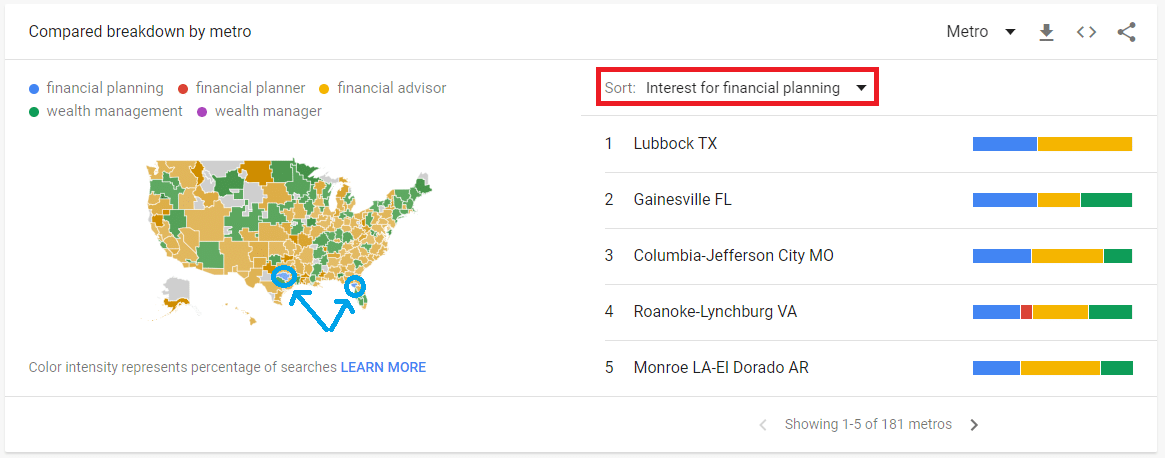
Task: Select the financial advisor legend label
Action: pyautogui.click(x=392, y=88)
